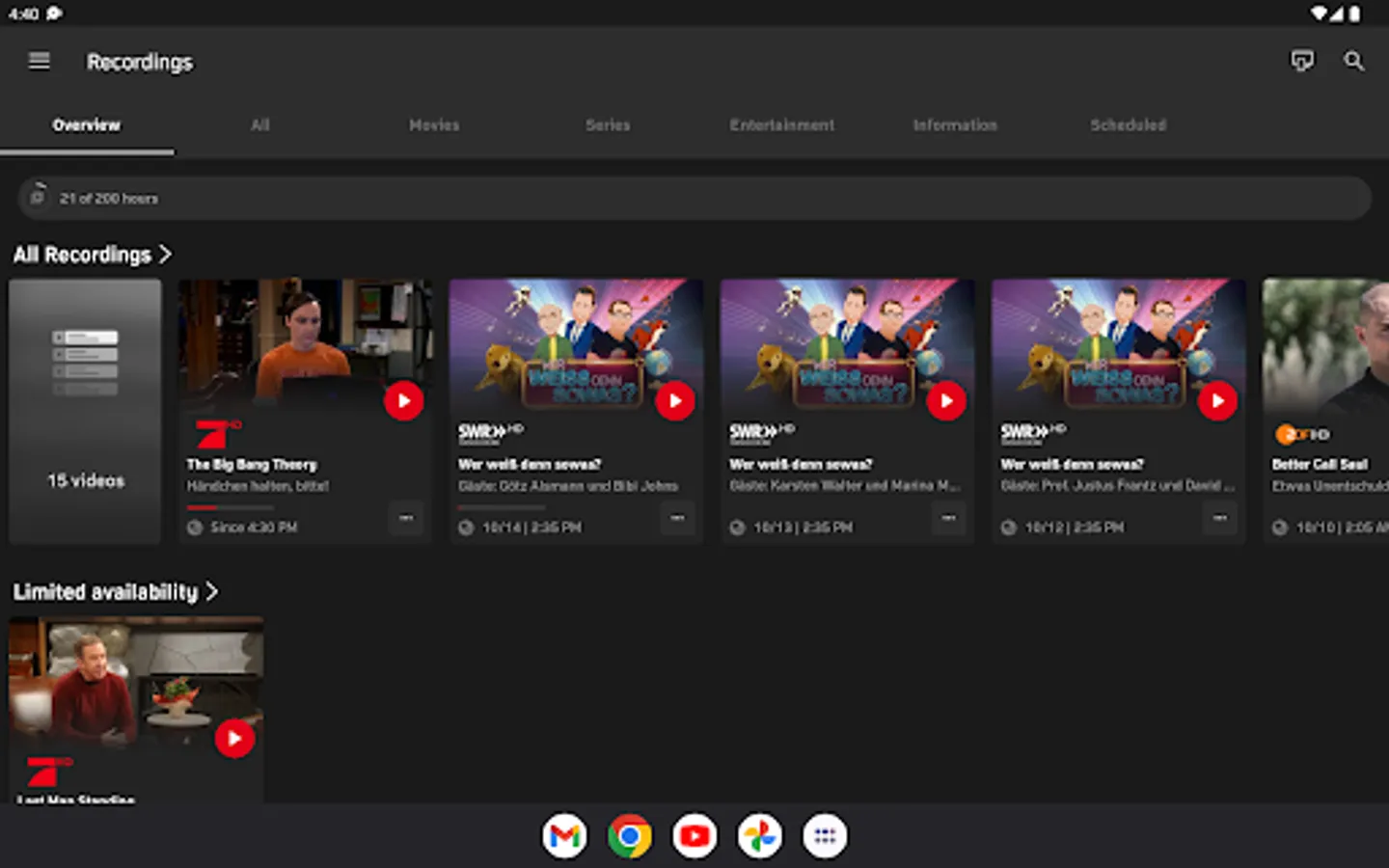Play the 10/14 Wer weiß denn sowas recording
1389x868 pixels.
[x=675, y=400]
